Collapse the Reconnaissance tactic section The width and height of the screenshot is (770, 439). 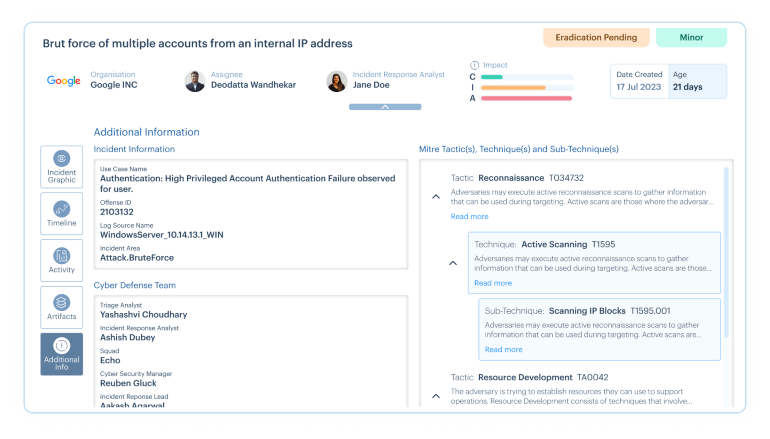coord(435,197)
